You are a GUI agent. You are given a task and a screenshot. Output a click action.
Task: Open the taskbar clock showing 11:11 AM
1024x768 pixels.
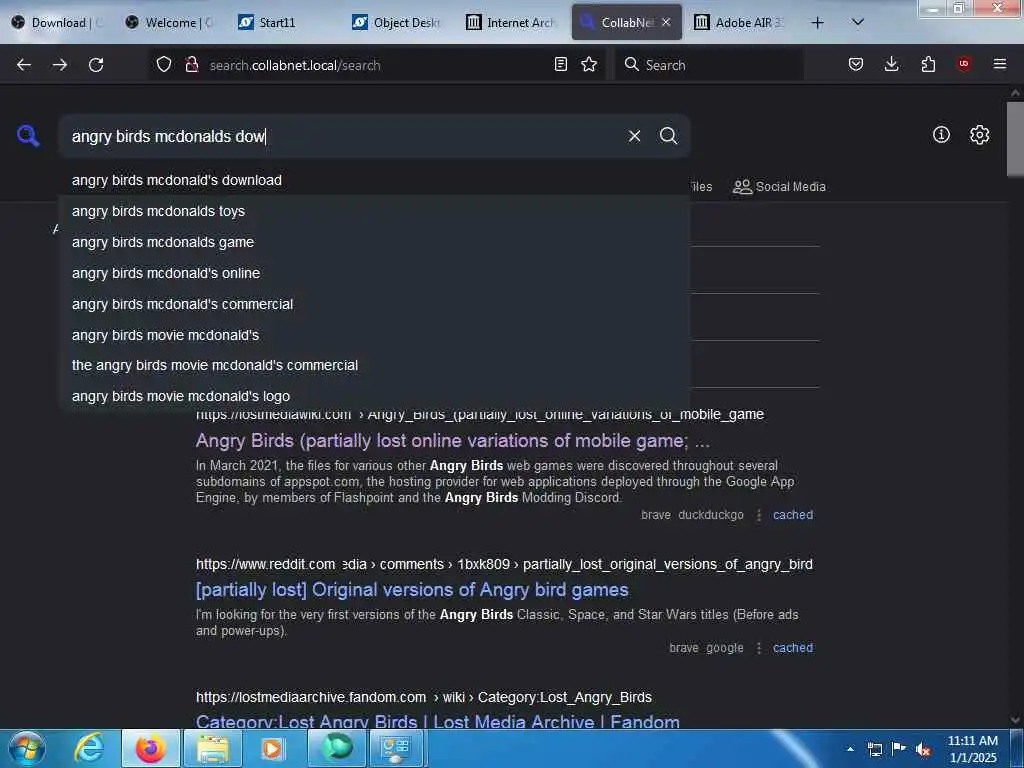pos(972,749)
